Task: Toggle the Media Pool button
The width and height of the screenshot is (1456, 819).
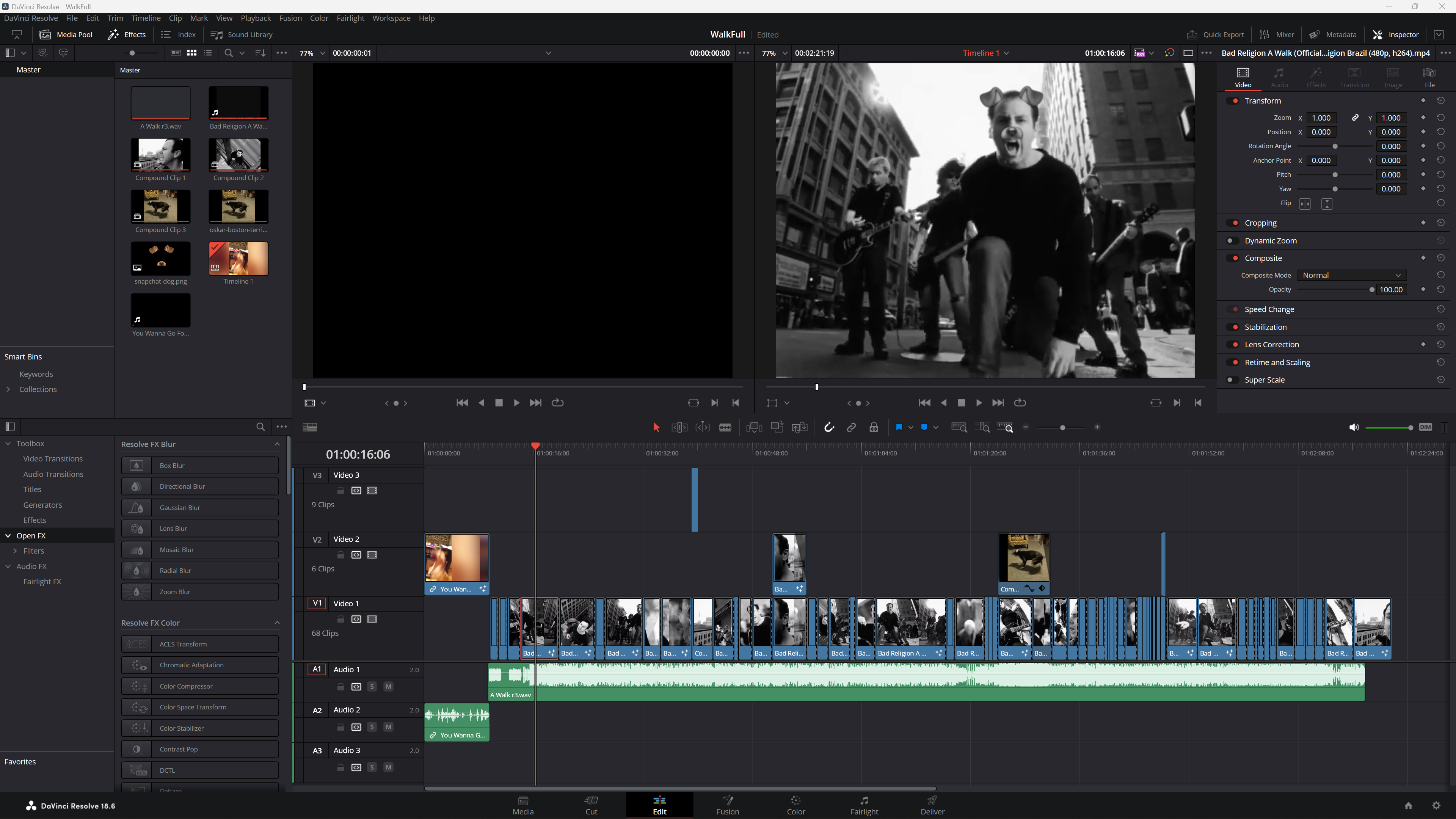Action: pos(66,35)
